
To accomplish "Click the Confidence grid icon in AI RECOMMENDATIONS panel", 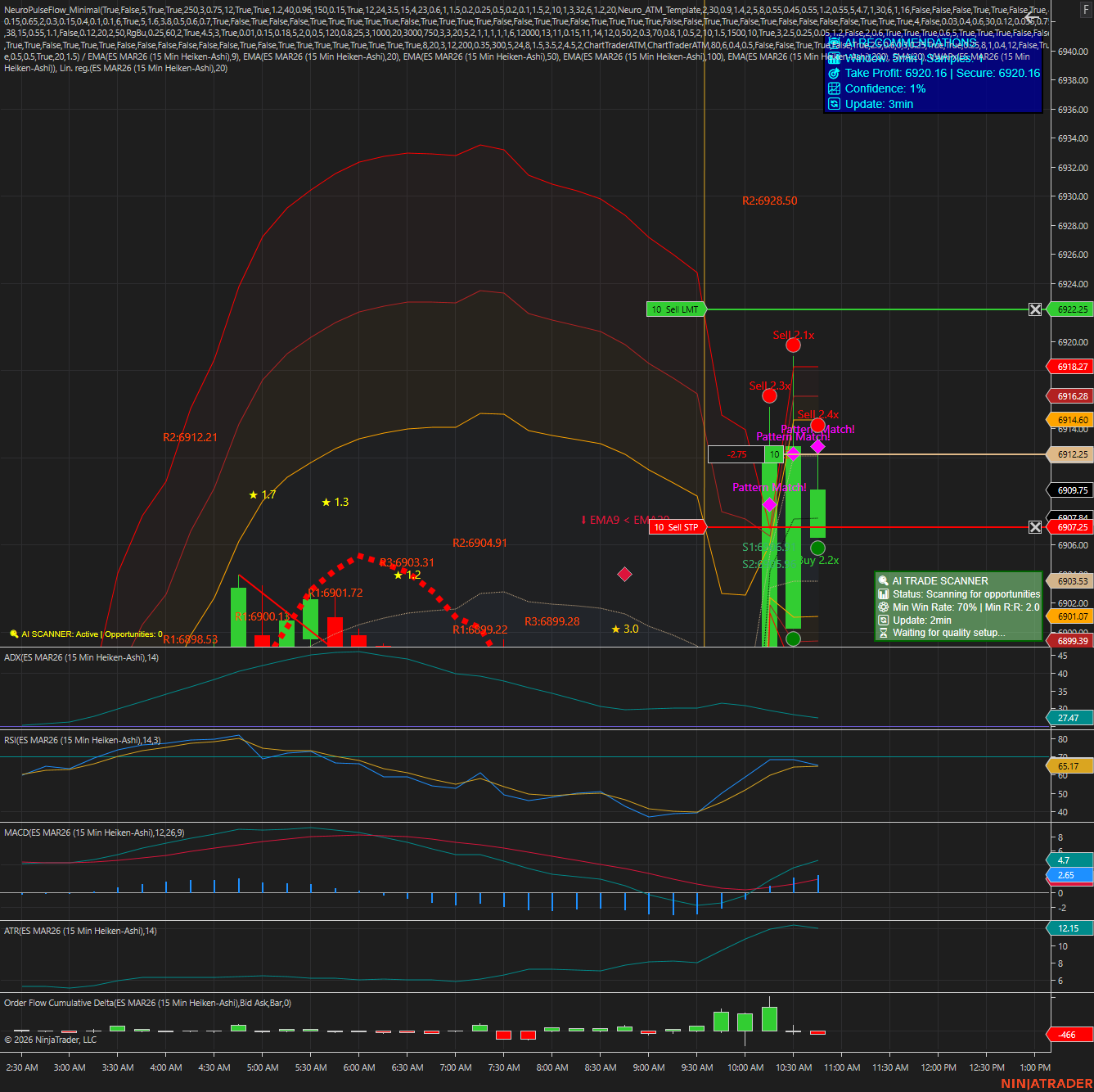I will click(x=834, y=88).
